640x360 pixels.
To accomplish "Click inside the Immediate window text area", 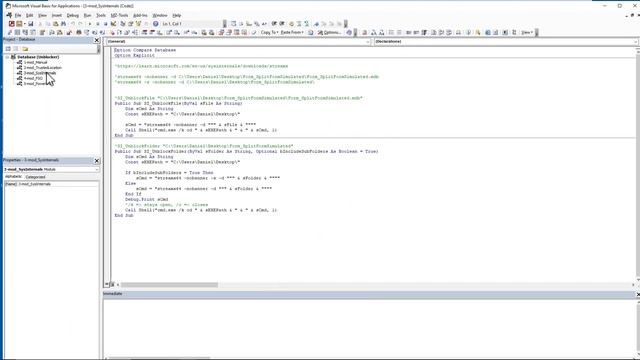I will [369, 329].
